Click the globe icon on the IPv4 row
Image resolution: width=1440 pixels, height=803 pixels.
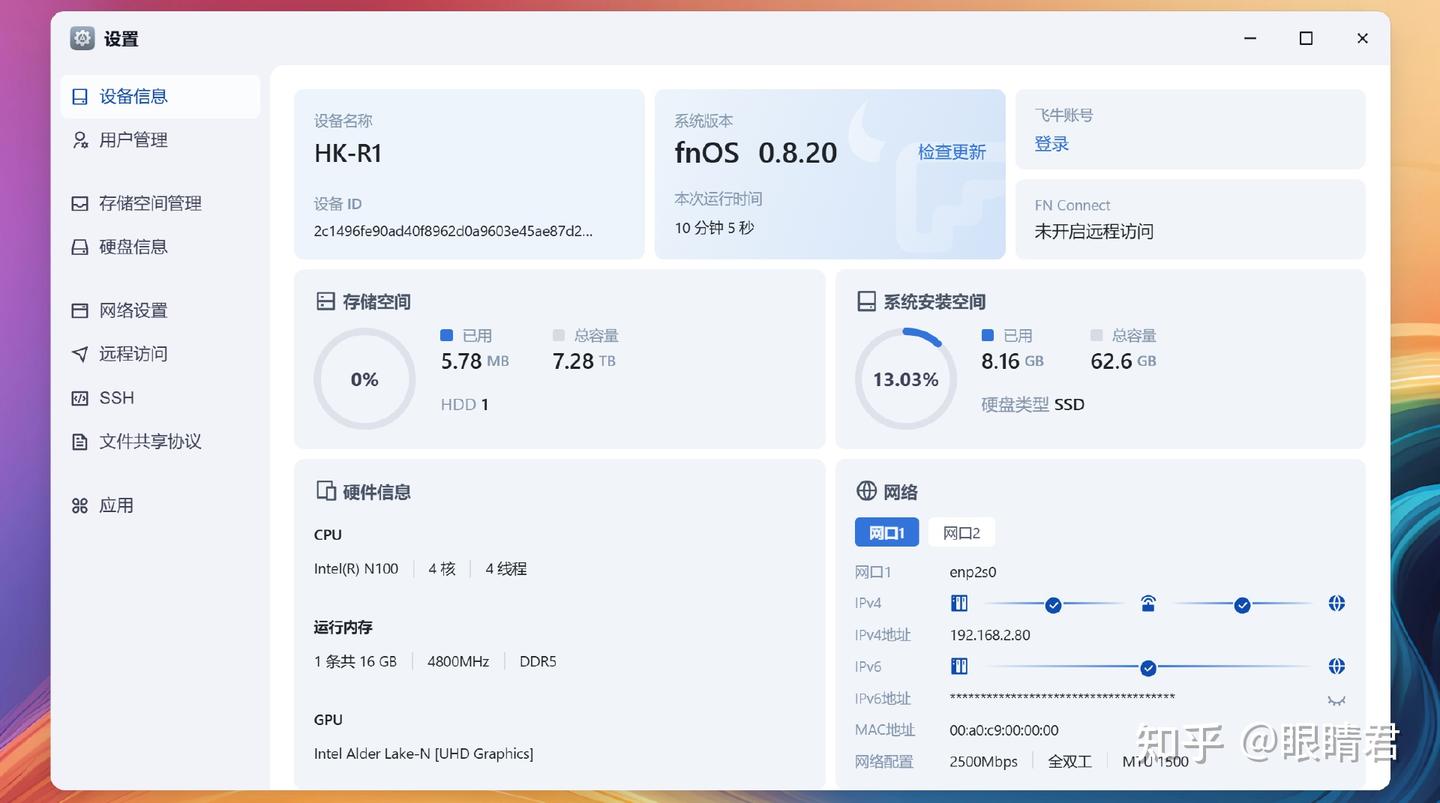(x=1337, y=603)
